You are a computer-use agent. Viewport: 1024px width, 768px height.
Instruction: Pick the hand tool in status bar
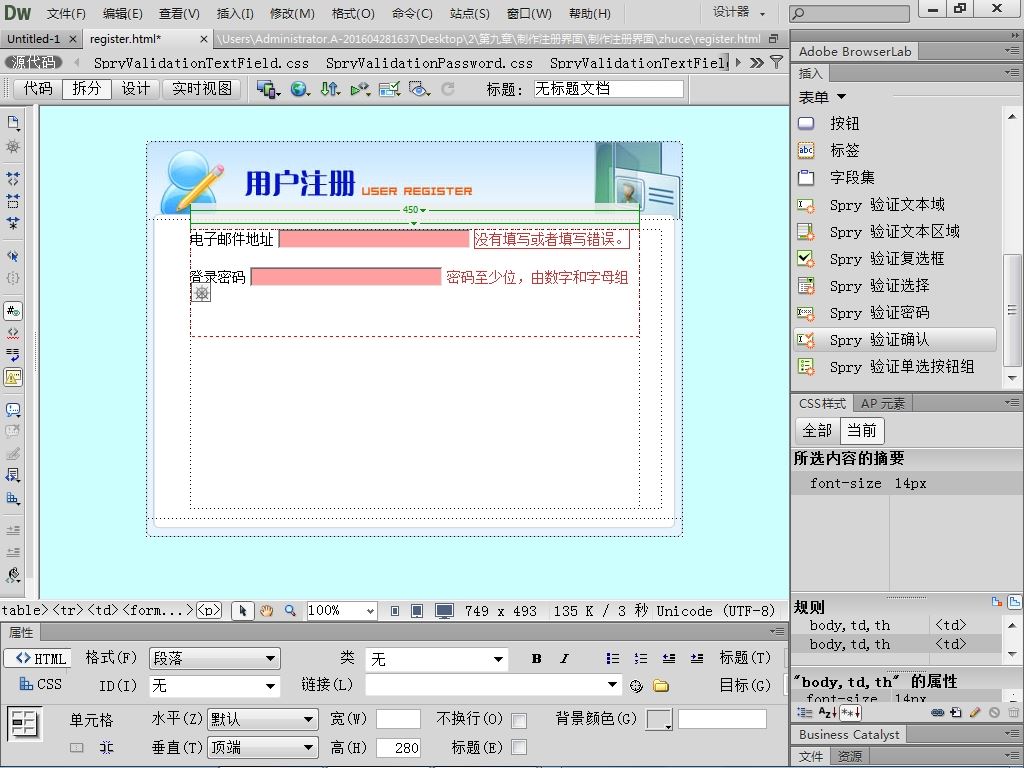[x=266, y=611]
